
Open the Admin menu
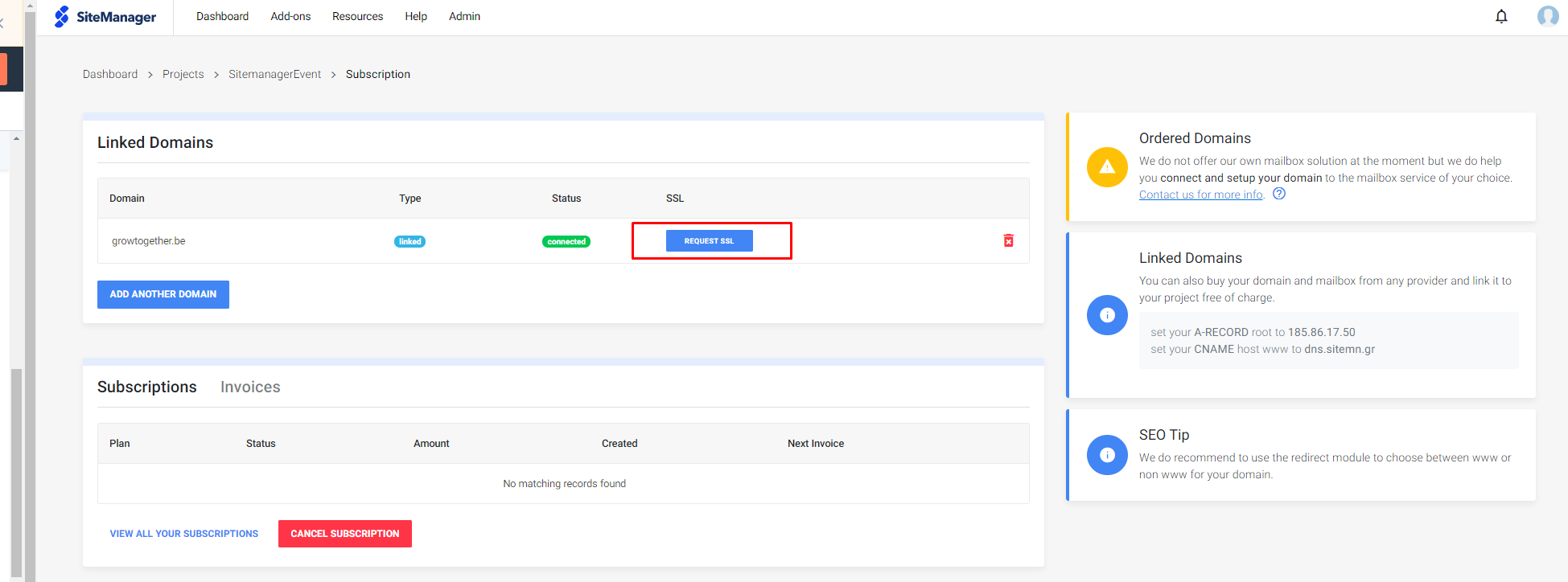point(464,16)
